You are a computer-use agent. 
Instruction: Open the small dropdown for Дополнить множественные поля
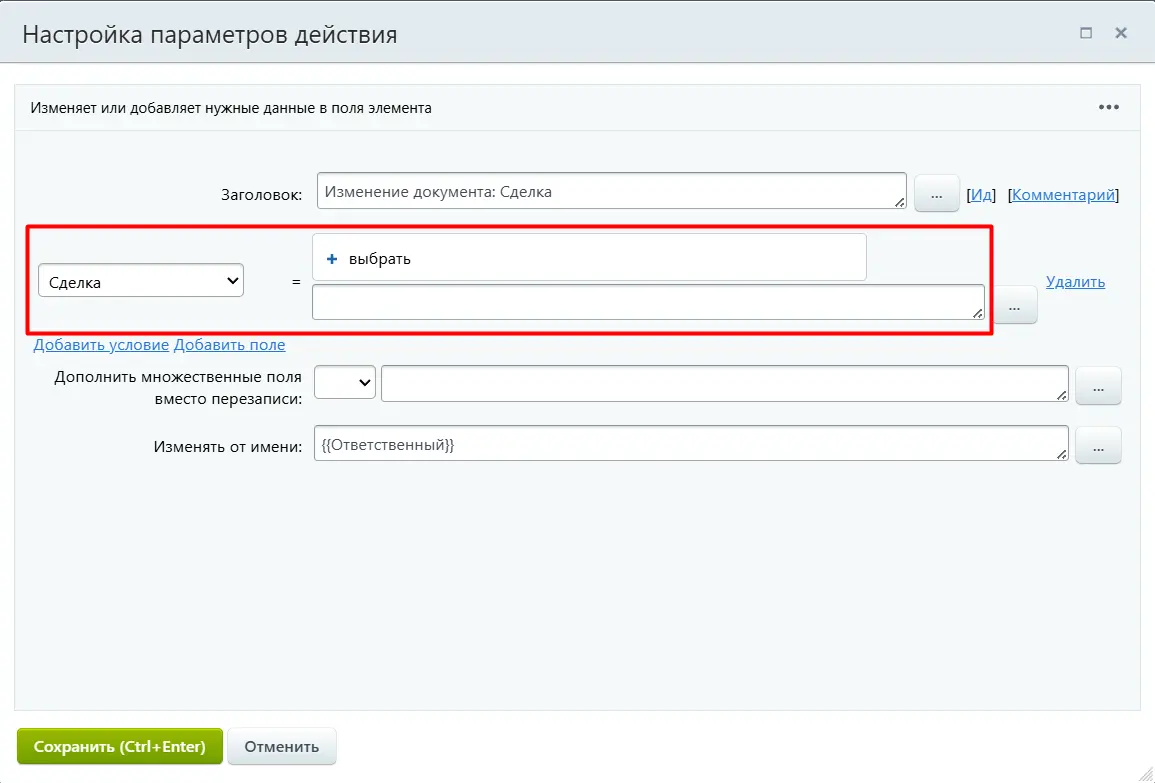(345, 382)
